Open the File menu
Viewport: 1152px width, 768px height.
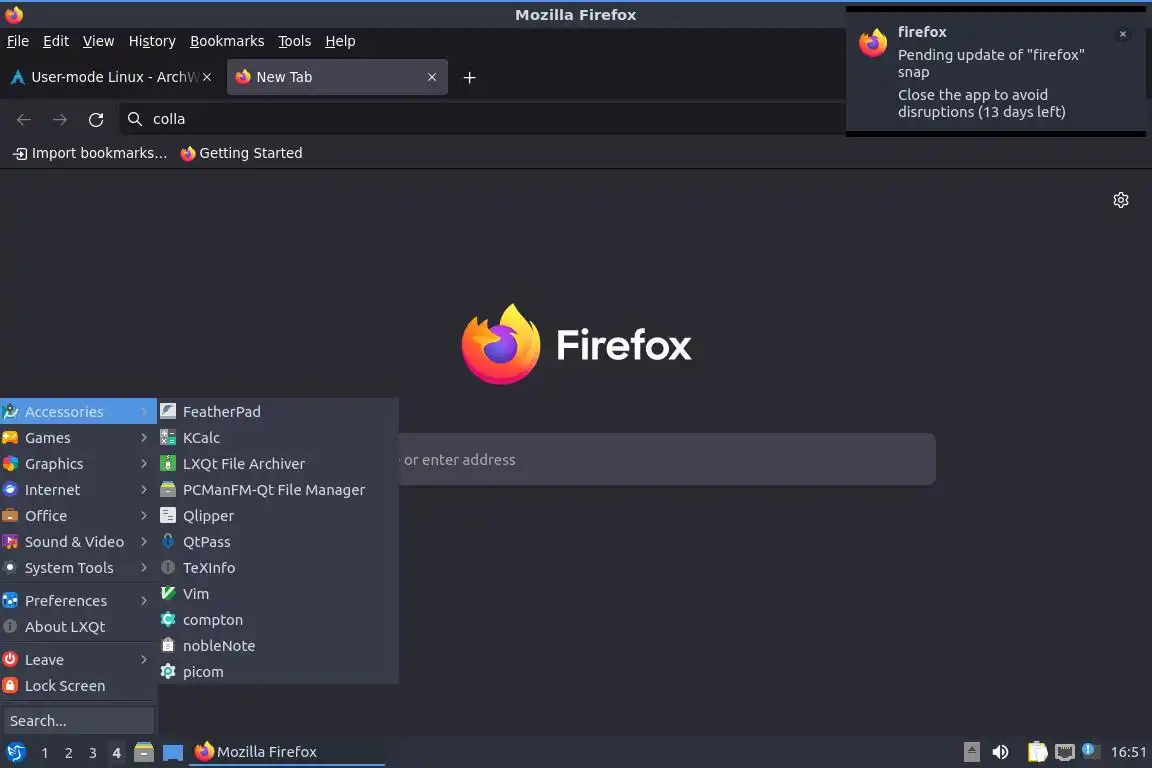point(18,41)
